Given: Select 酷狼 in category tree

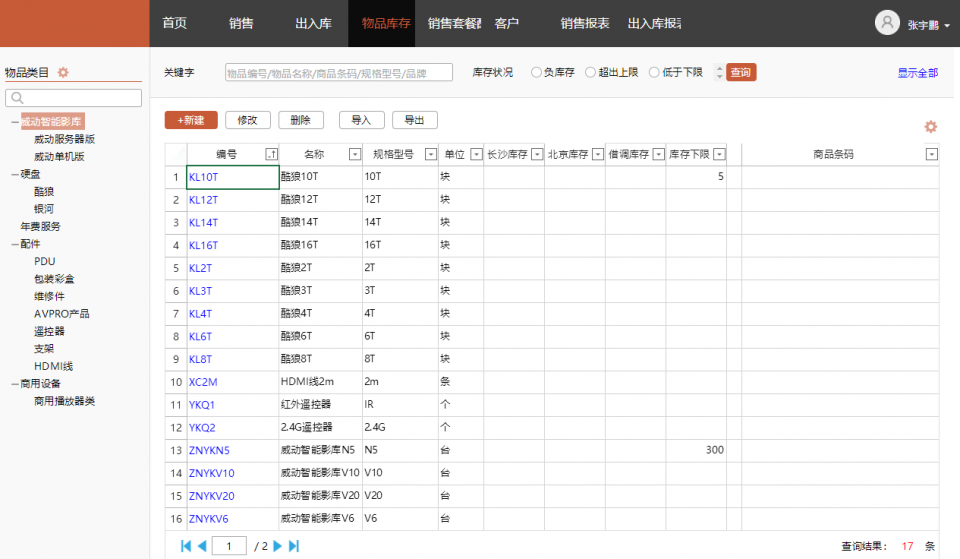Looking at the screenshot, I should (44, 192).
